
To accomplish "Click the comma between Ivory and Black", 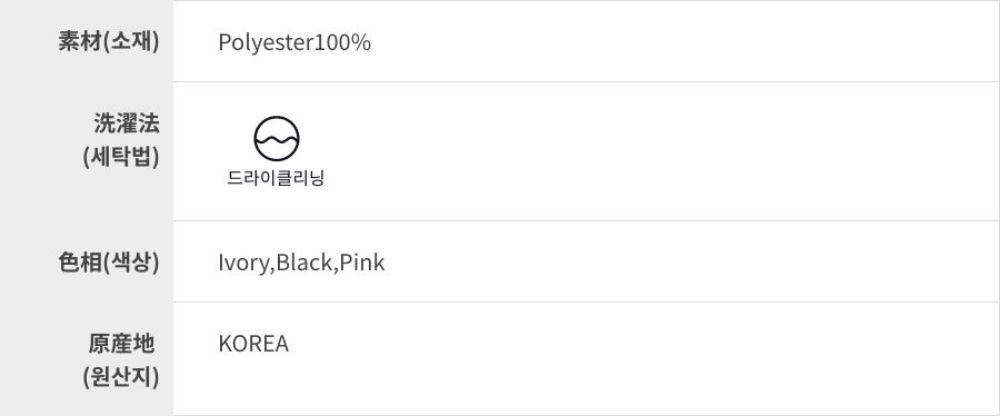I will point(272,269).
